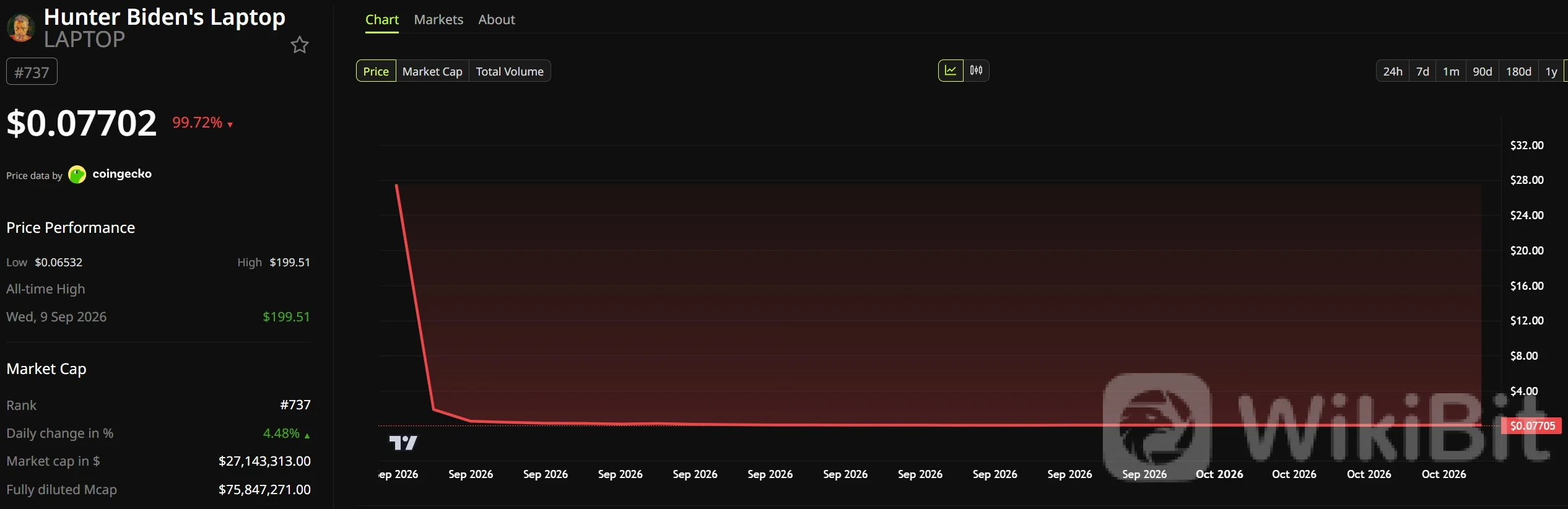
Task: Open the About tab
Action: [x=497, y=20]
